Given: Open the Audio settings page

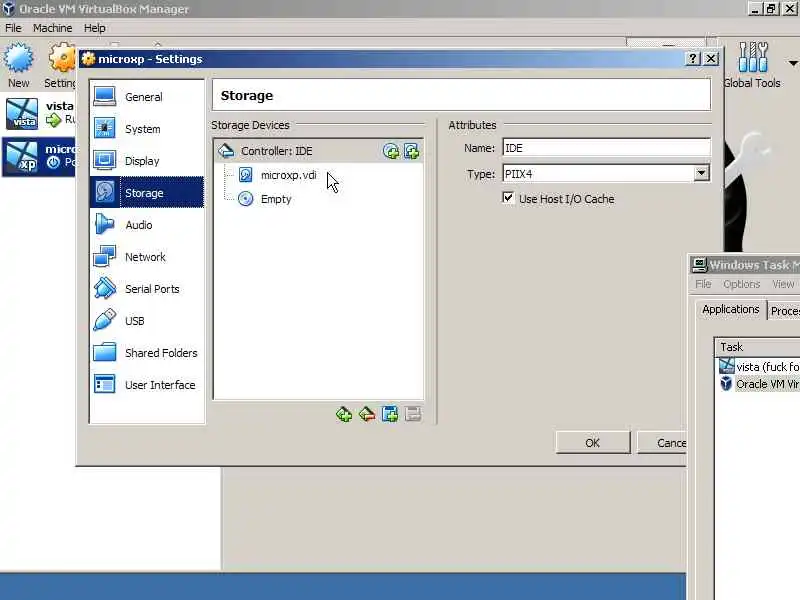Looking at the screenshot, I should (147, 224).
